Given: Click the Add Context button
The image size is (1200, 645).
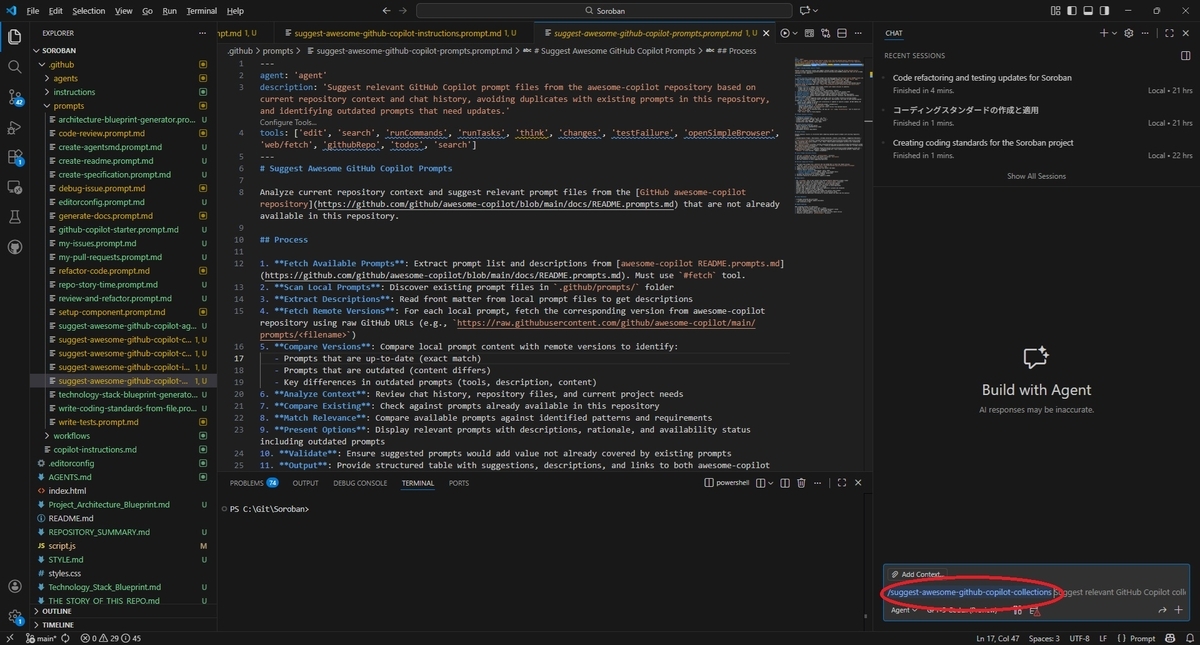Looking at the screenshot, I should [x=917, y=574].
